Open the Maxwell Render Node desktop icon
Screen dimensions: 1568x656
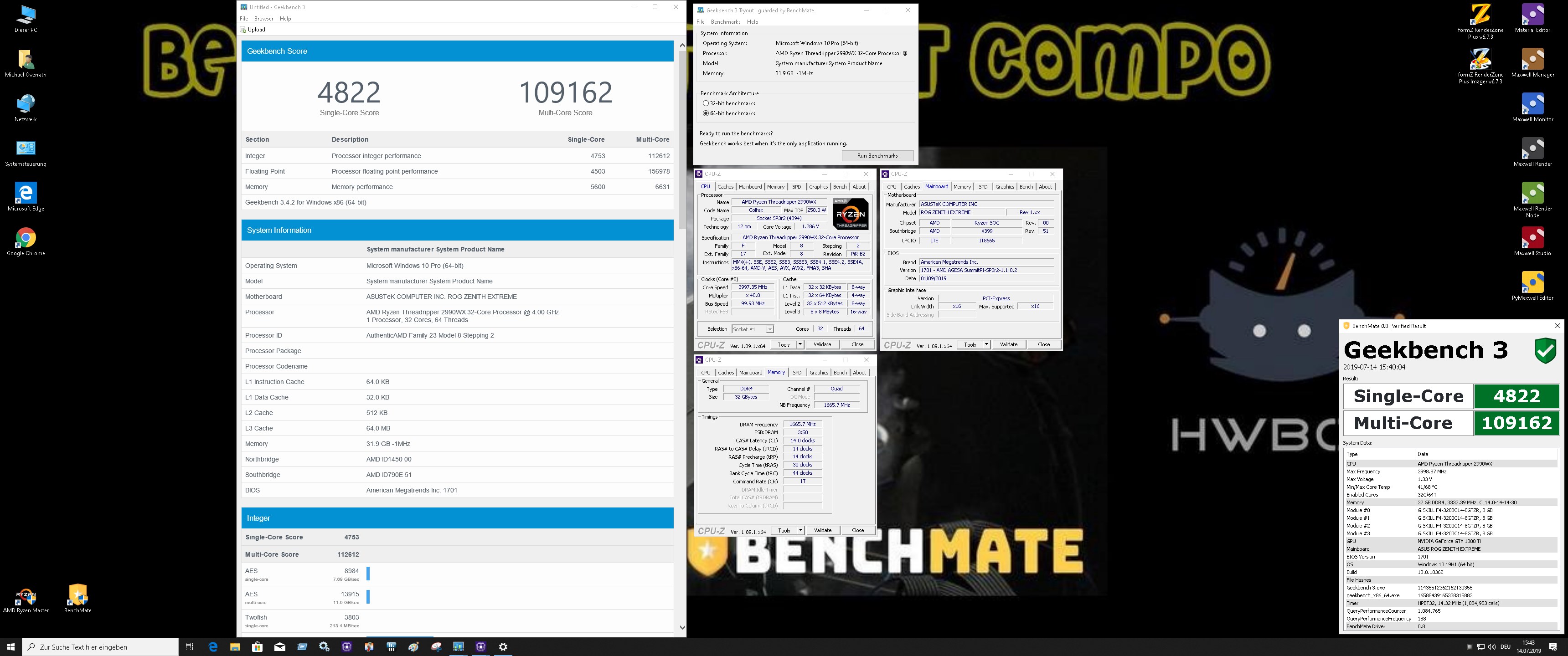1533,201
